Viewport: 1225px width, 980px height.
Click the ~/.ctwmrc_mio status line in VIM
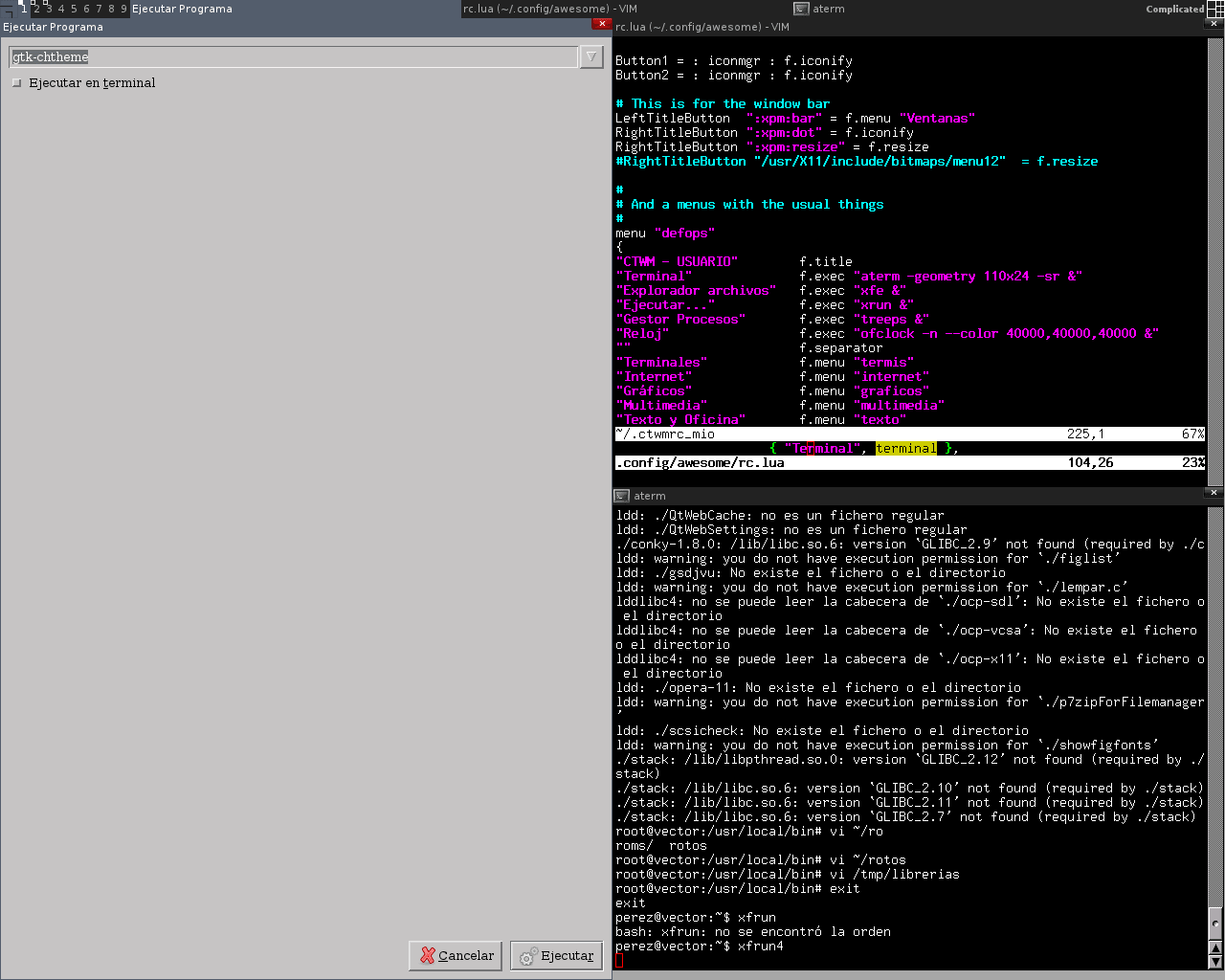910,434
